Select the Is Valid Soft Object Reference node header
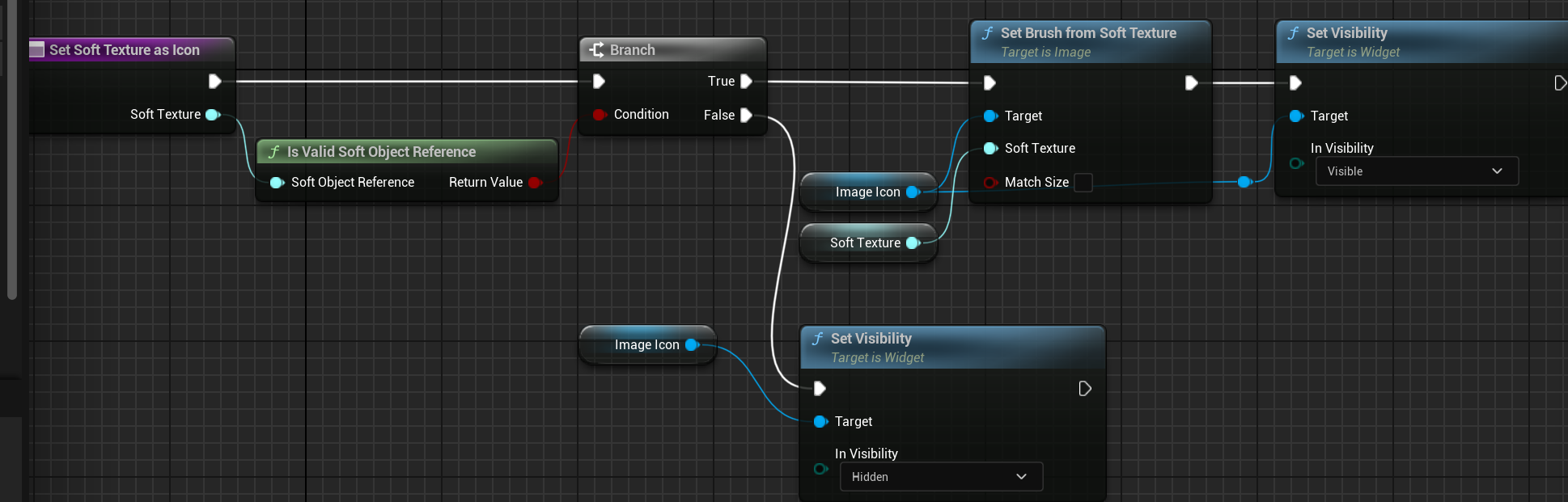Screen dimensions: 1568x502 click(x=381, y=152)
